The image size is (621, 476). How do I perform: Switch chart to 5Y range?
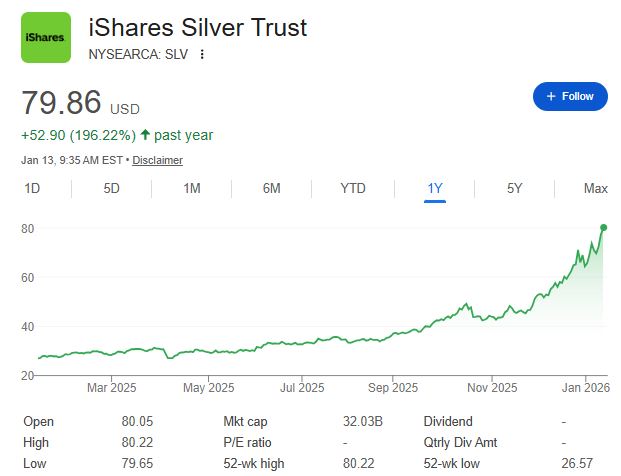click(x=514, y=188)
